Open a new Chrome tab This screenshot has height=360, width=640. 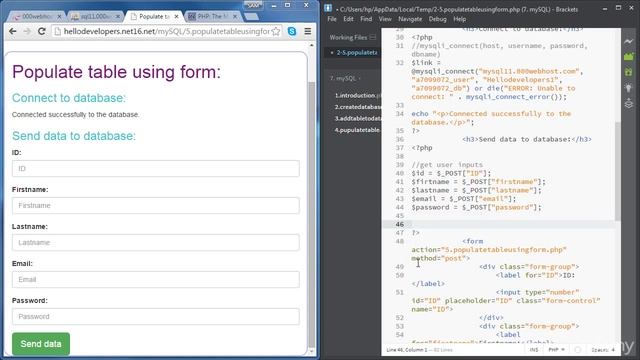251,17
